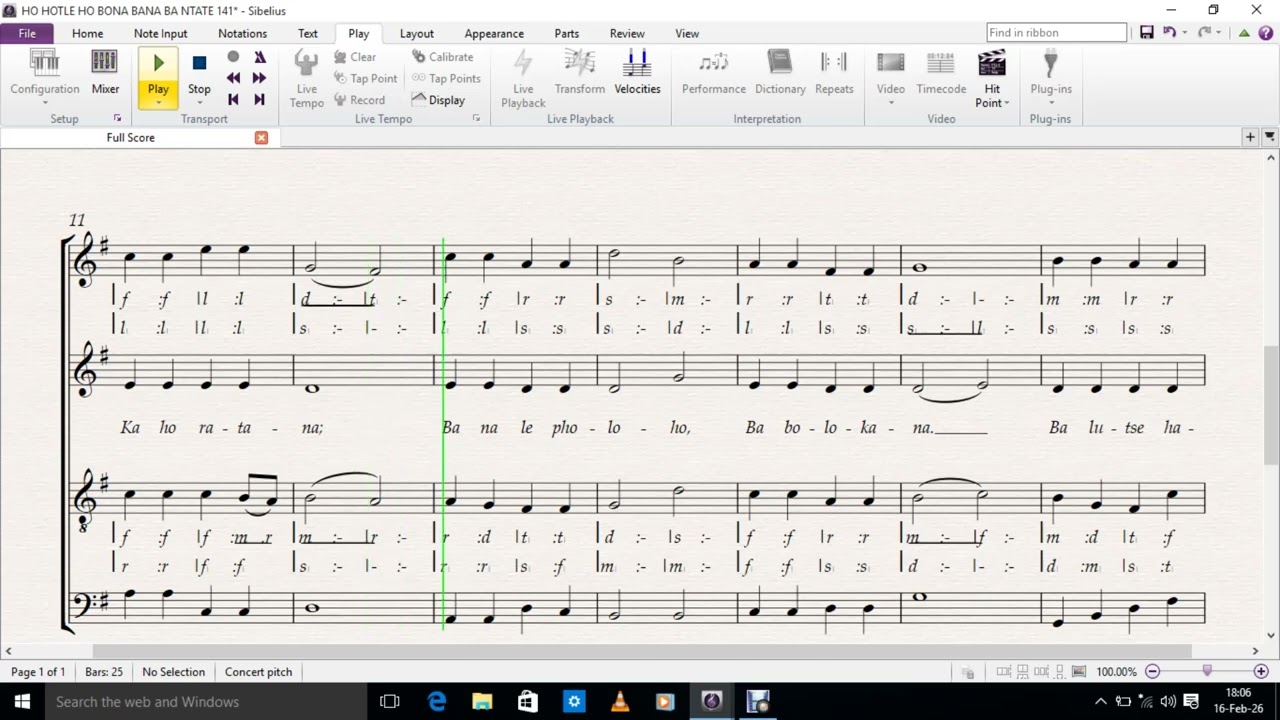Open the switch tabs dropdown menu
Screen dimensions: 1280x720
pyautogui.click(x=1270, y=137)
